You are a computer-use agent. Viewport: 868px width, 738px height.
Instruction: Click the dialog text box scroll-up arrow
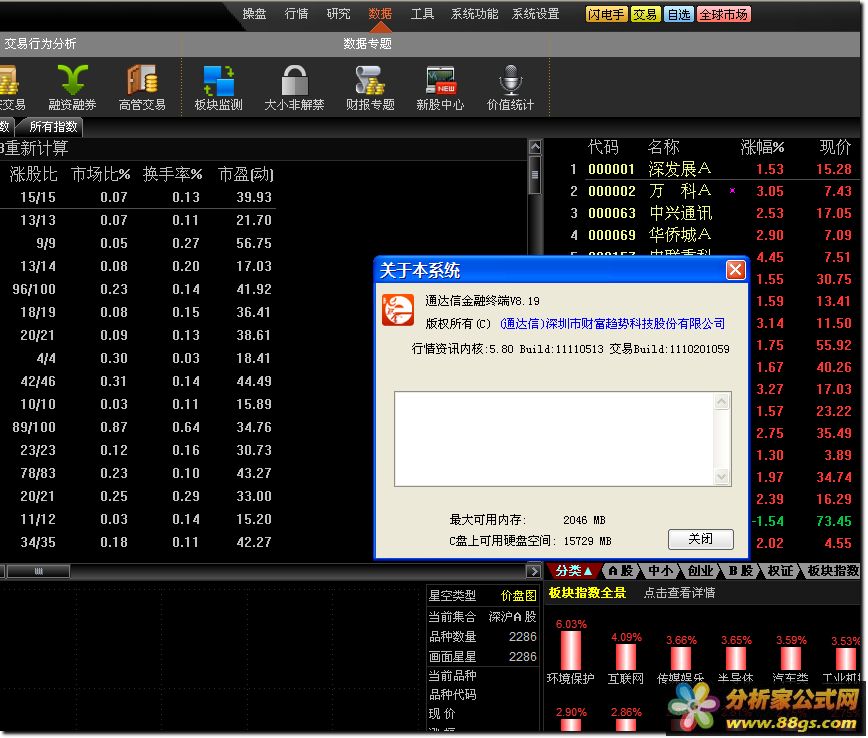tap(722, 401)
